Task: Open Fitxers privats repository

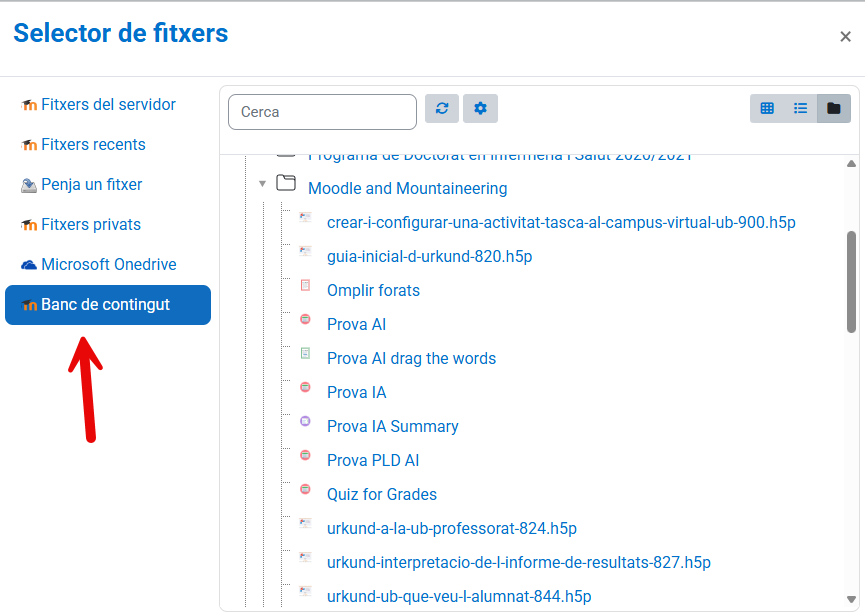Action: click(x=91, y=225)
